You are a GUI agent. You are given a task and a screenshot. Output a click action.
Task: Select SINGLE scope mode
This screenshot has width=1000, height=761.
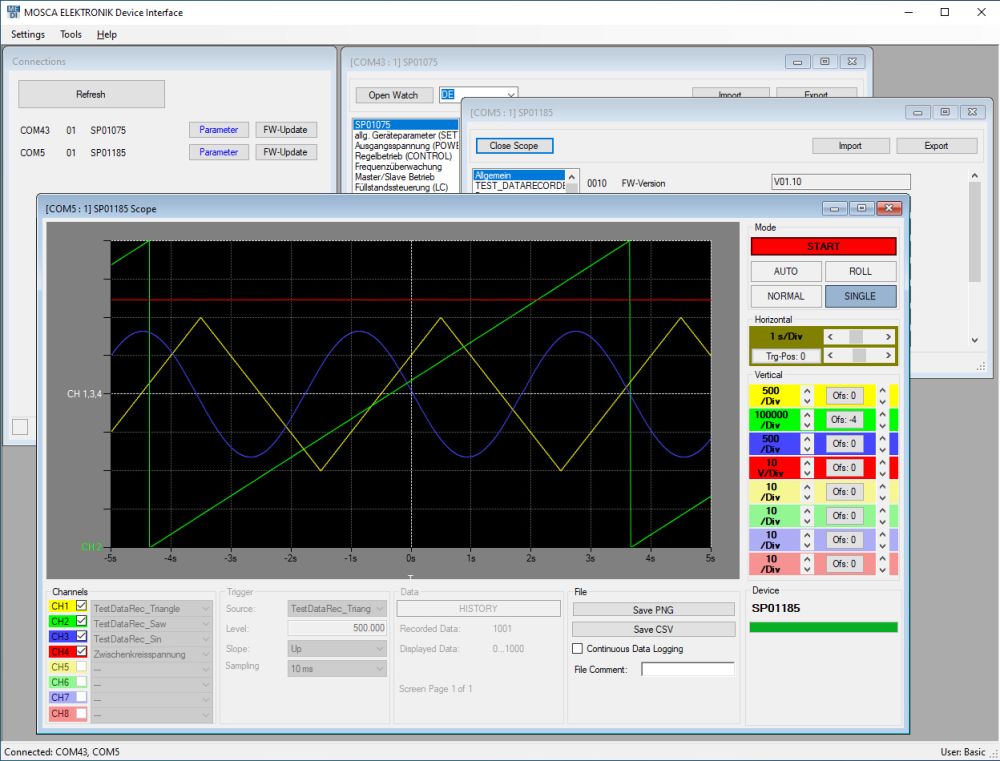860,296
